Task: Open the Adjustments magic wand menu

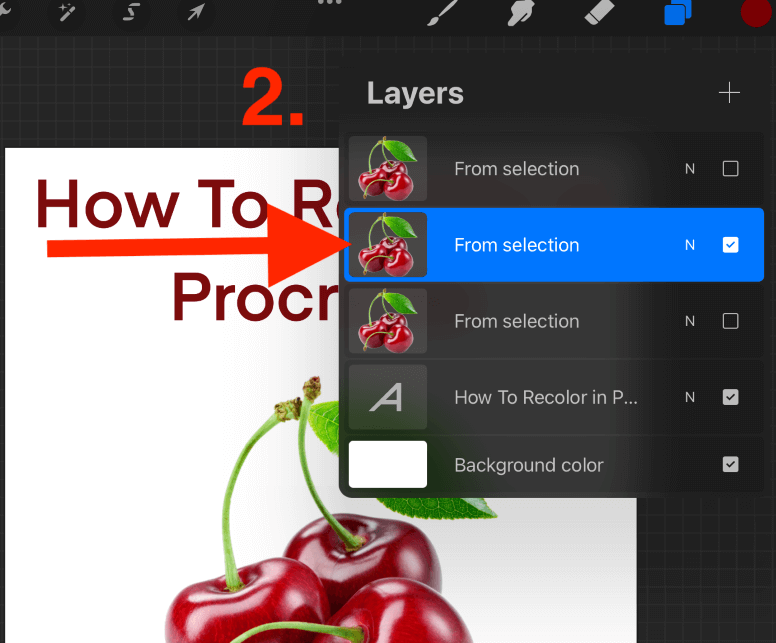Action: click(x=66, y=12)
